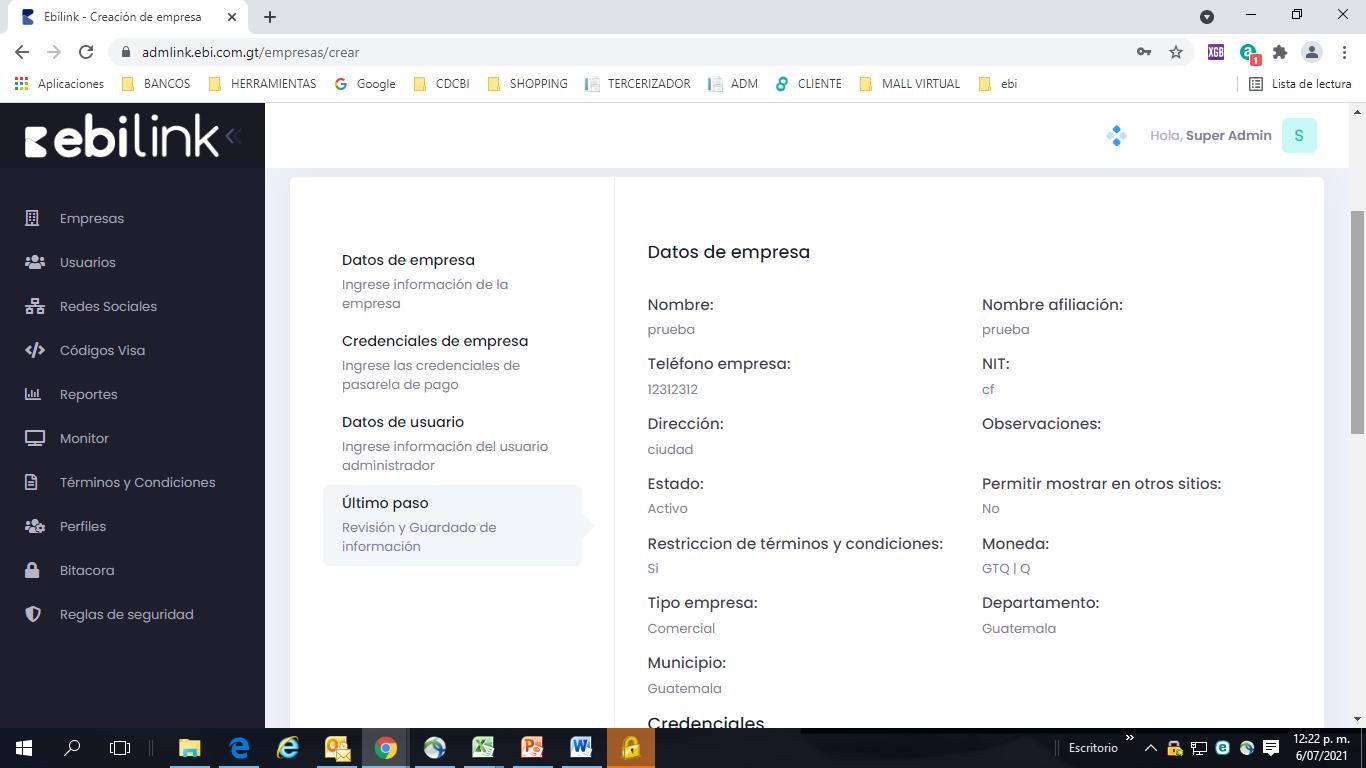Collapse sidebar with double chevron icon

click(233, 136)
